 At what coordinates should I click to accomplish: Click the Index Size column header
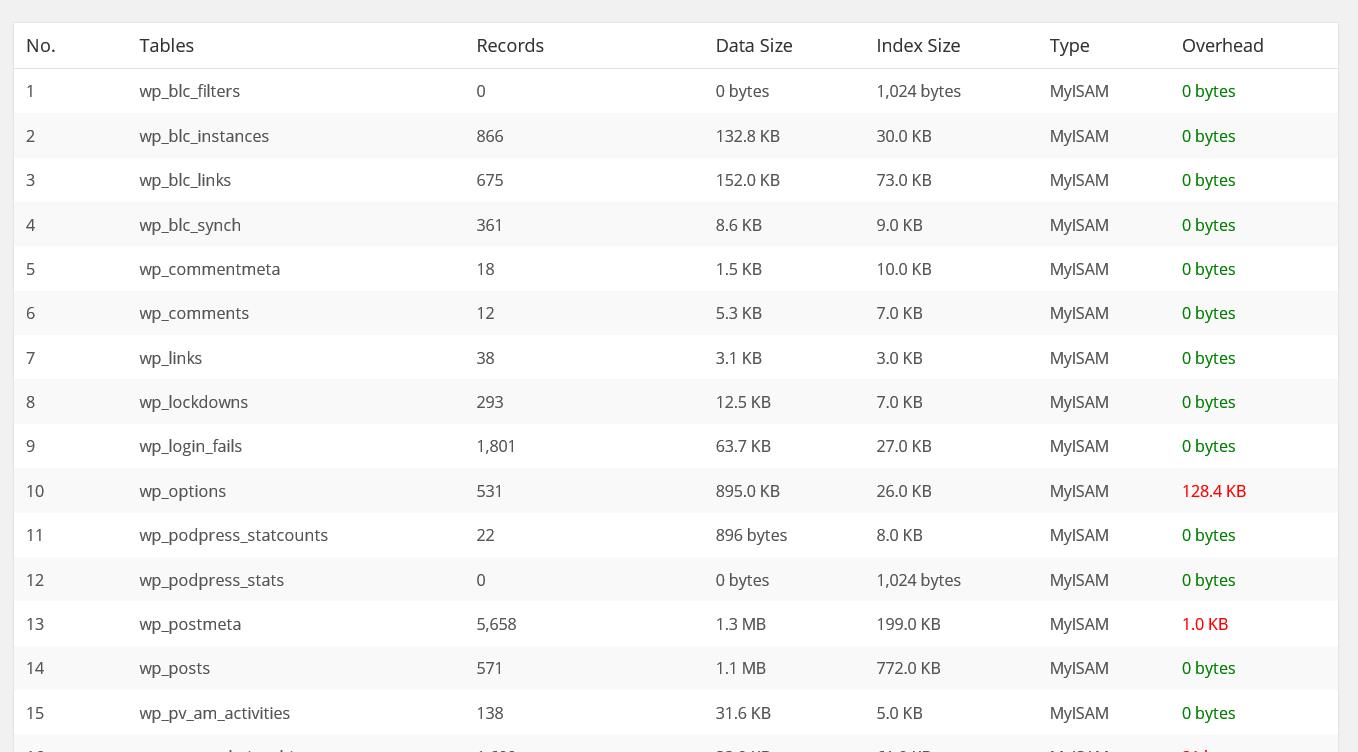918,46
